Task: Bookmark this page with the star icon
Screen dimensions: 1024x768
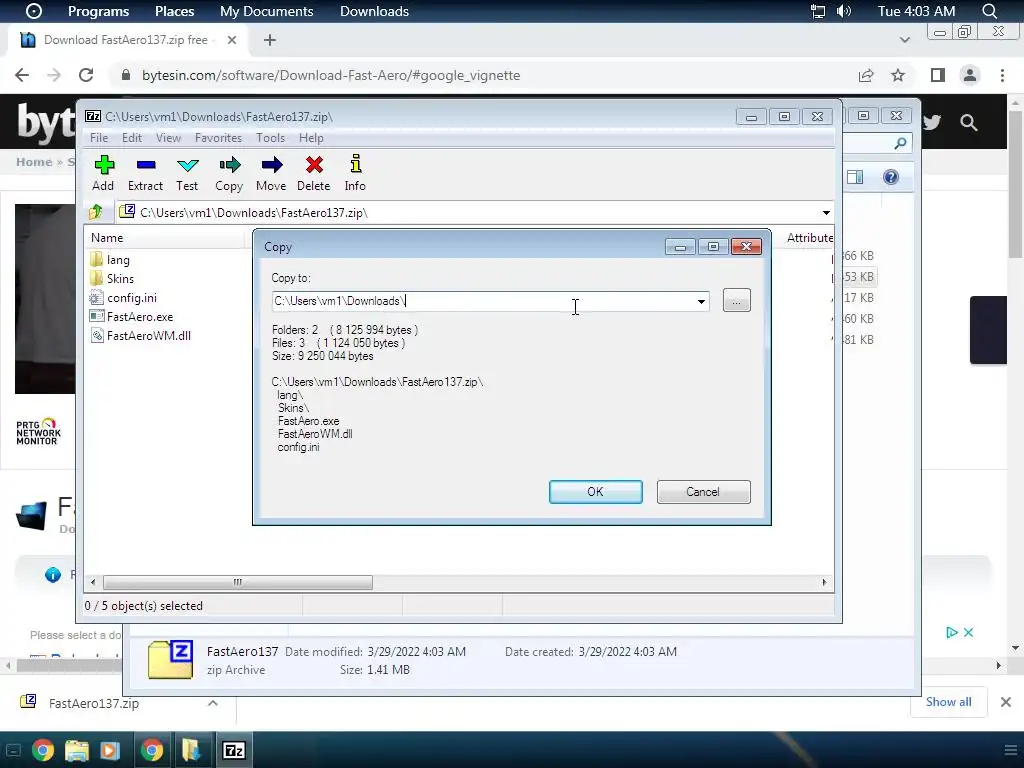Action: [898, 75]
